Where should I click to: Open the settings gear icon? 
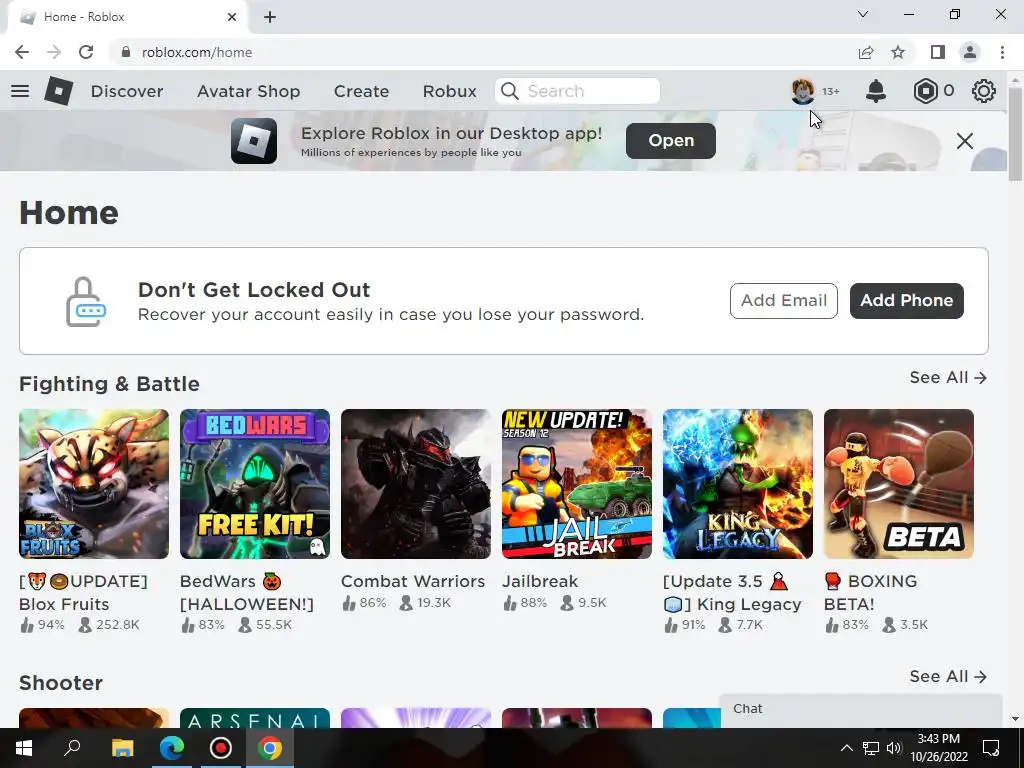tap(984, 91)
